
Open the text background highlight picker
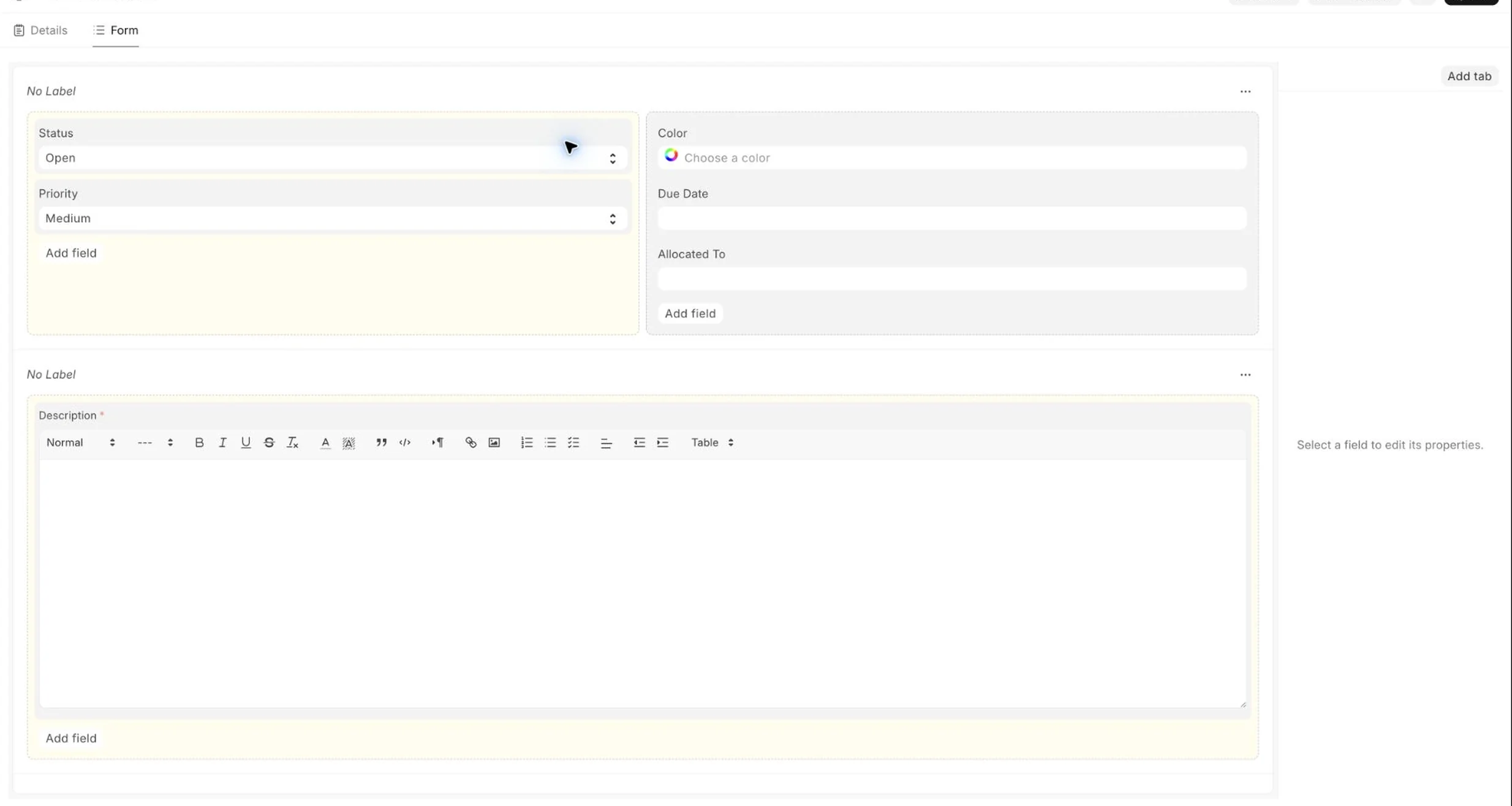pos(349,442)
